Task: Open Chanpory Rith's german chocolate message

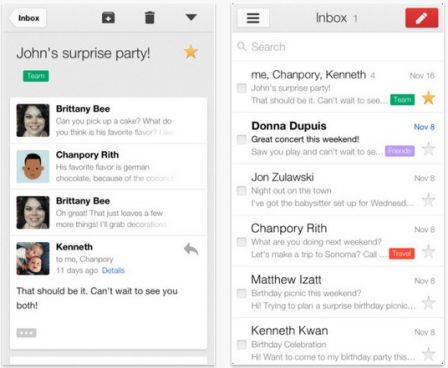Action: point(108,166)
